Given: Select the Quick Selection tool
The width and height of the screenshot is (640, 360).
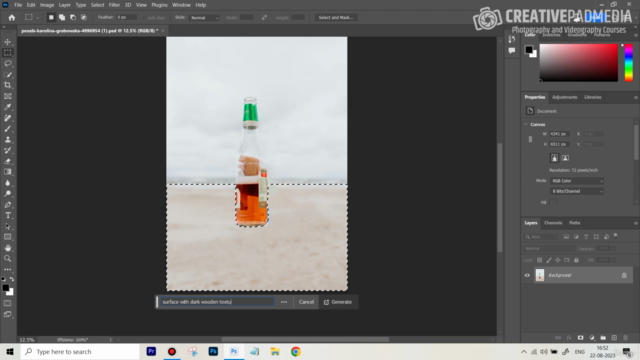Looking at the screenshot, I should pyautogui.click(x=8, y=74).
